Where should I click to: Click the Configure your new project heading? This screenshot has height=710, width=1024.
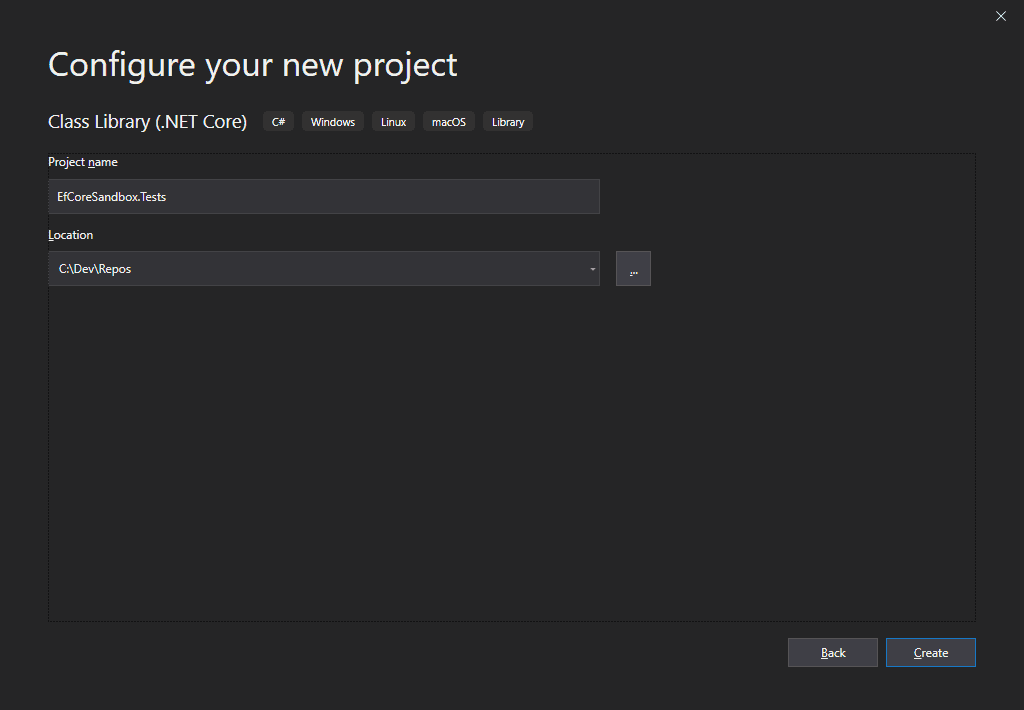[x=252, y=64]
